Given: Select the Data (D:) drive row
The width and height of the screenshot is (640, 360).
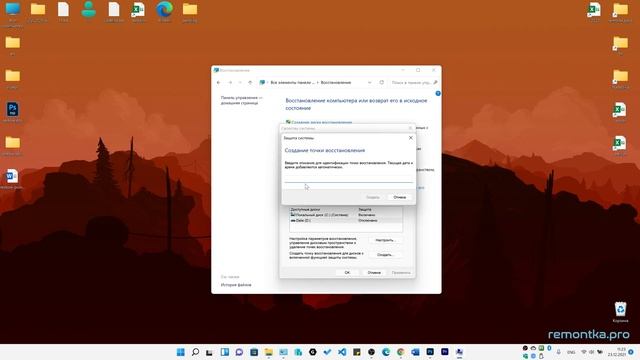Looking at the screenshot, I should coord(346,220).
